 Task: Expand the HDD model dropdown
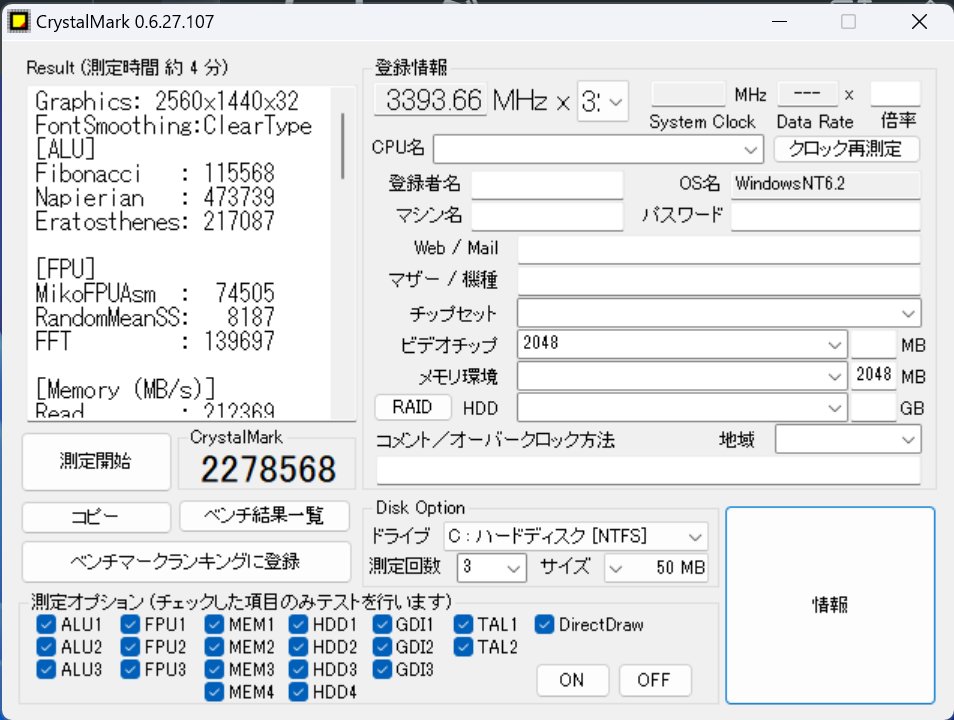[682, 408]
